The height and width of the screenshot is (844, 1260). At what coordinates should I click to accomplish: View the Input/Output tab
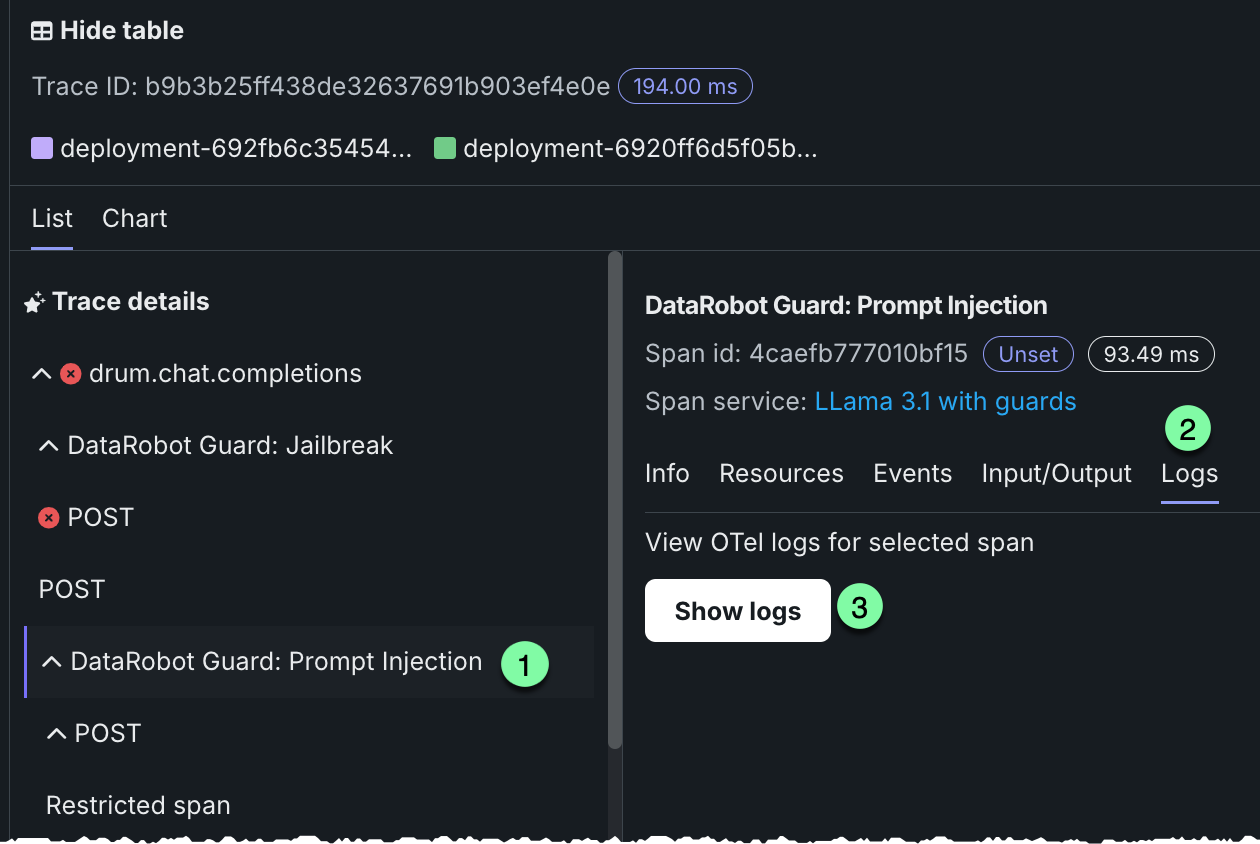(x=1056, y=473)
